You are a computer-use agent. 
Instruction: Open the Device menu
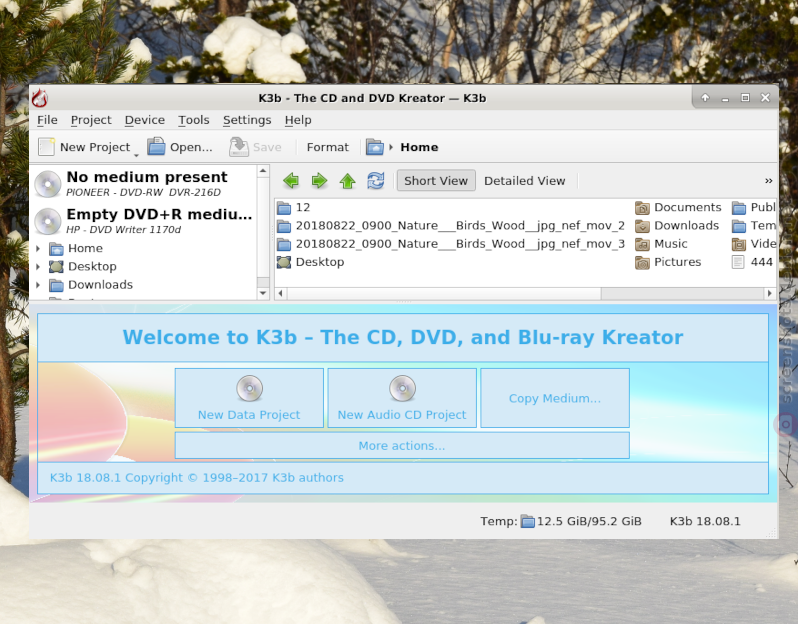pyautogui.click(x=145, y=120)
